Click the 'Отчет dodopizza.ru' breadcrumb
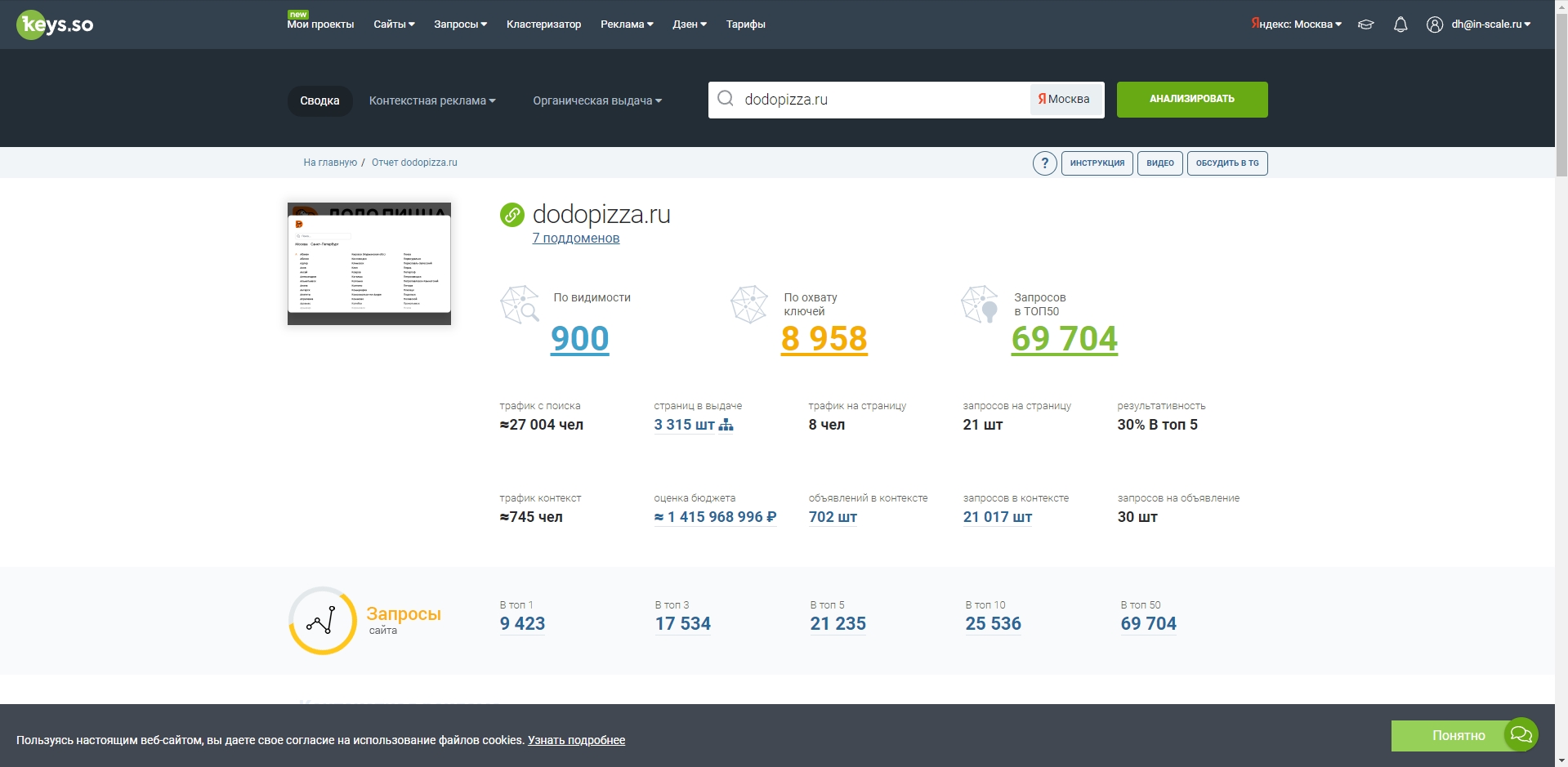 [414, 163]
